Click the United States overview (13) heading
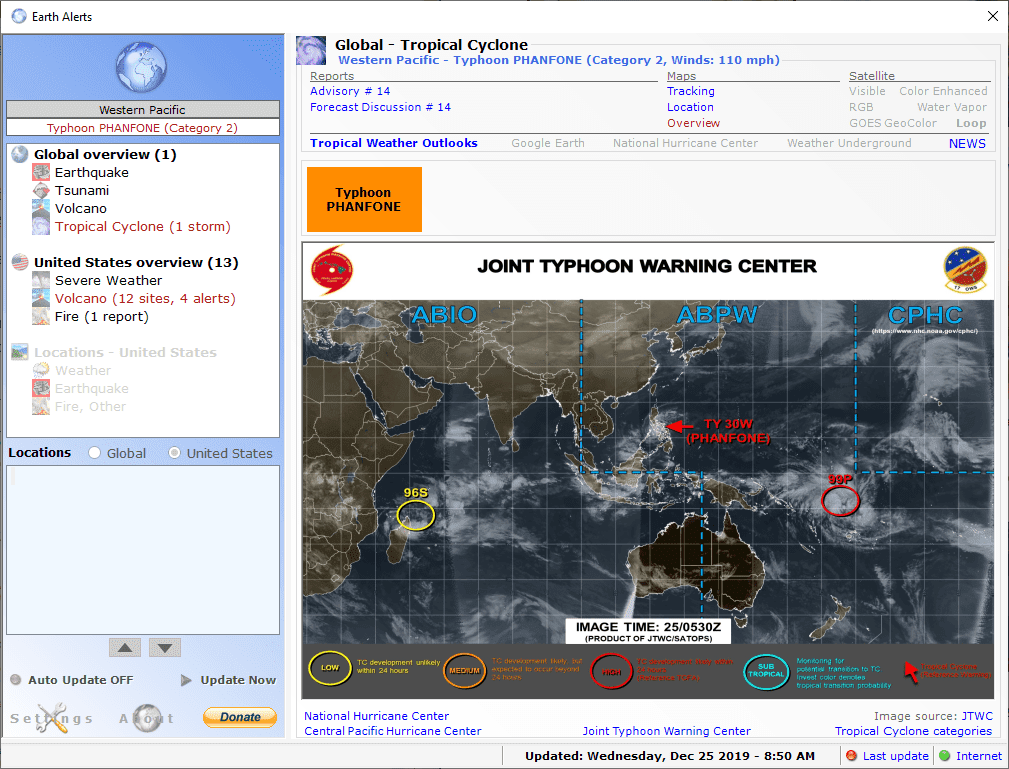The width and height of the screenshot is (1009, 769). [x=136, y=263]
